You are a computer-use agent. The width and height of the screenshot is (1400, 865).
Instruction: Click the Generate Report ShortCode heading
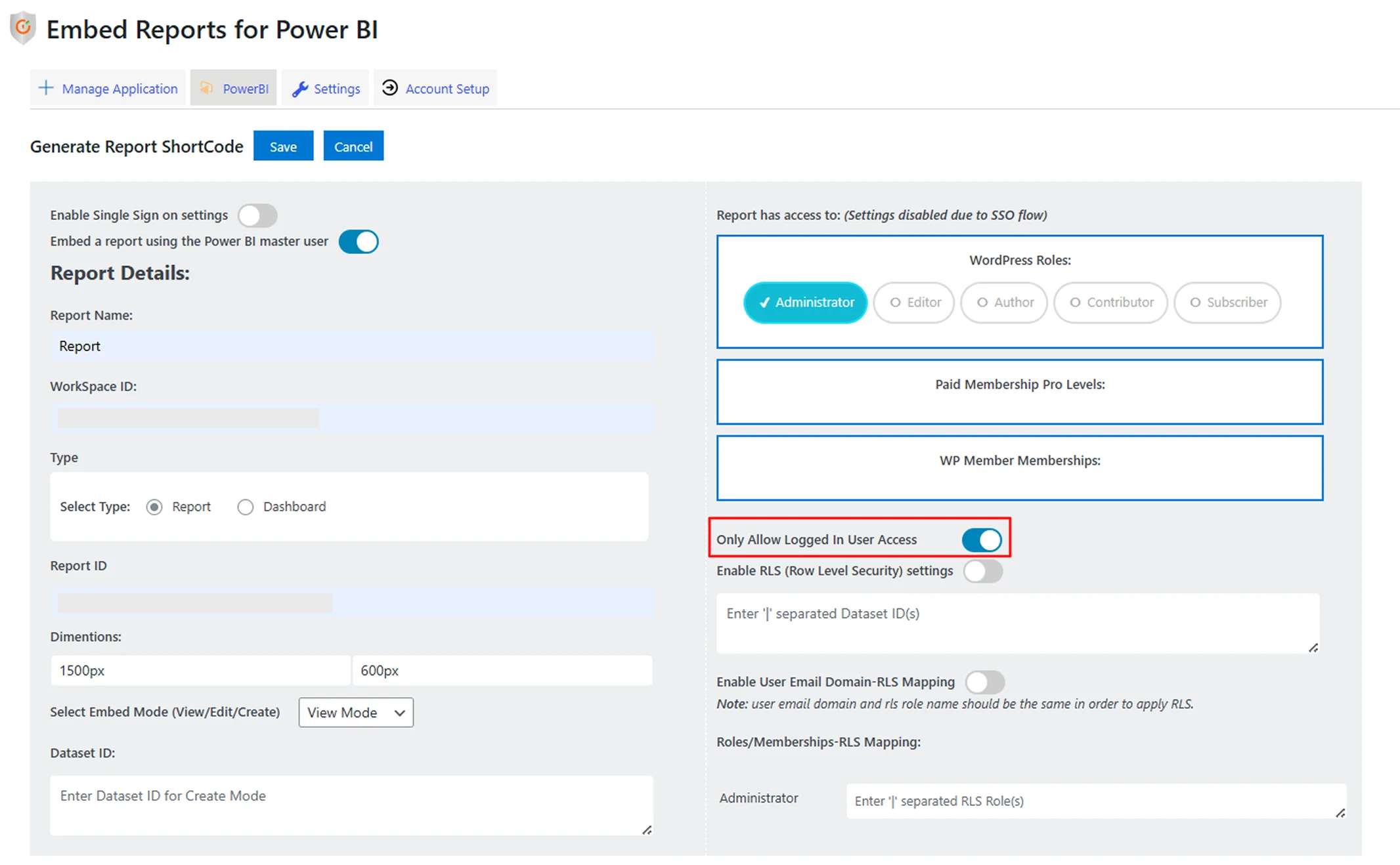tap(137, 146)
